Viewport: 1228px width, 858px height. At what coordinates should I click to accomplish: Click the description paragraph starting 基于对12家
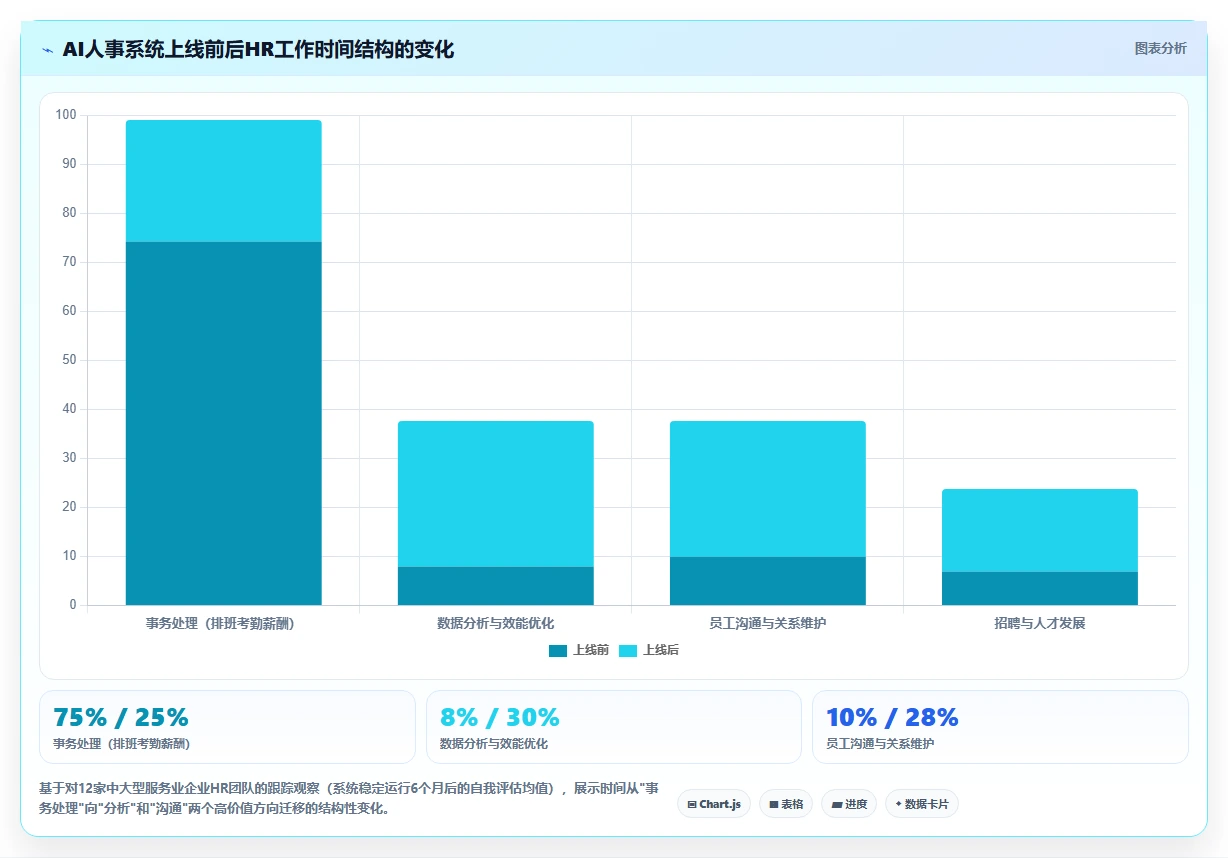tap(348, 798)
